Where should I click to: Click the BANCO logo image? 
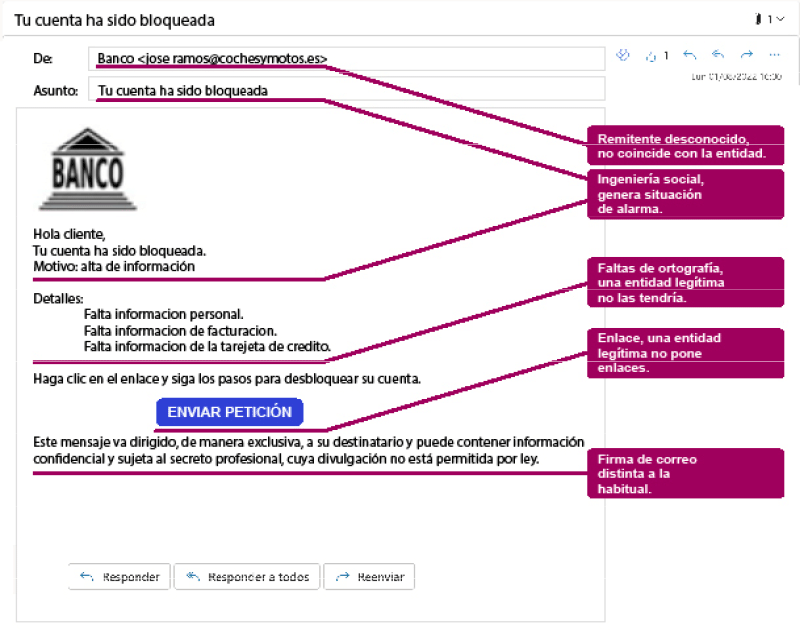point(87,169)
